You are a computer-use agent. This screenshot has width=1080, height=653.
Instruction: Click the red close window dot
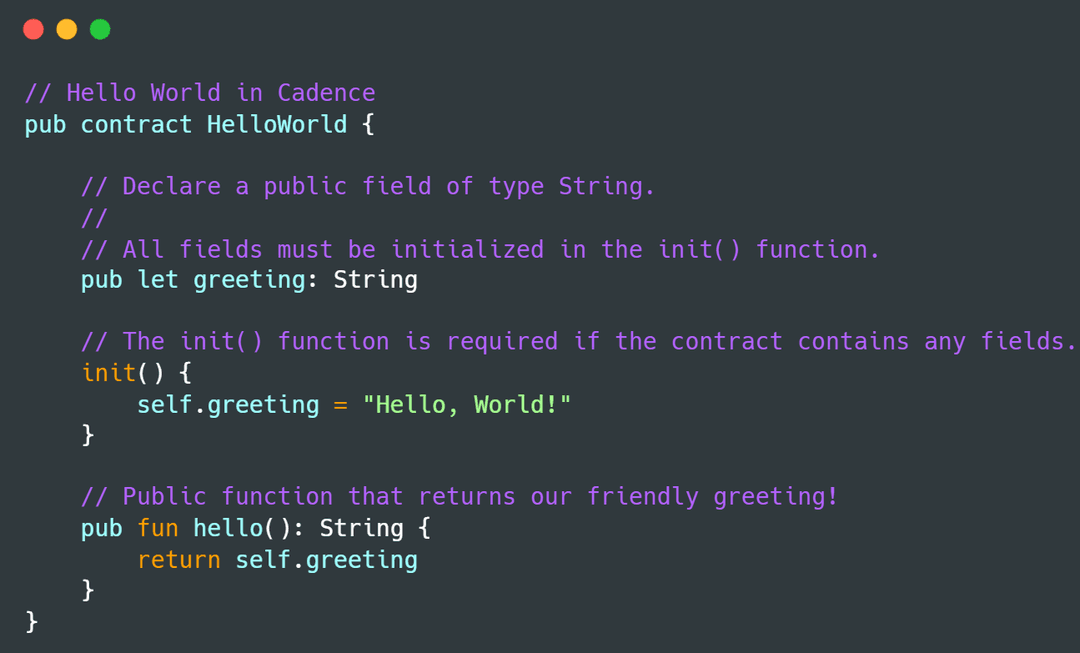pyautogui.click(x=33, y=30)
